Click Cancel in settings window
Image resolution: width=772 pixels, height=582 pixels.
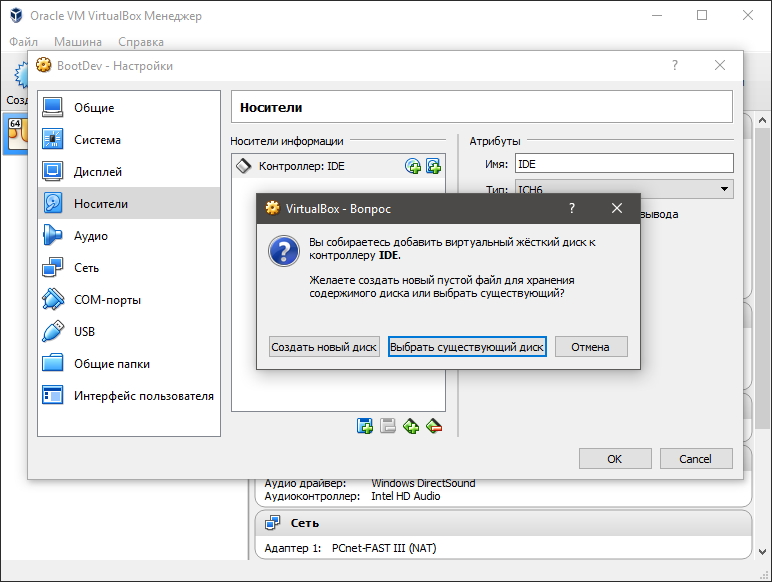point(696,458)
